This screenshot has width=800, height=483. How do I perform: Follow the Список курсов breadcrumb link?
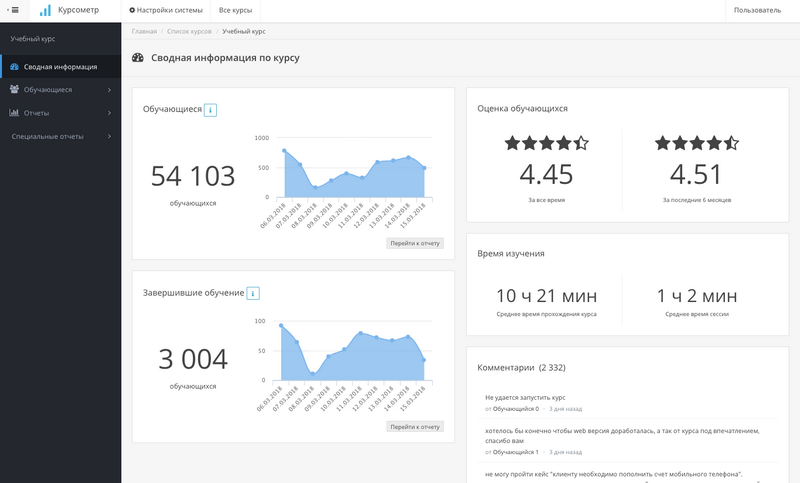(x=189, y=31)
